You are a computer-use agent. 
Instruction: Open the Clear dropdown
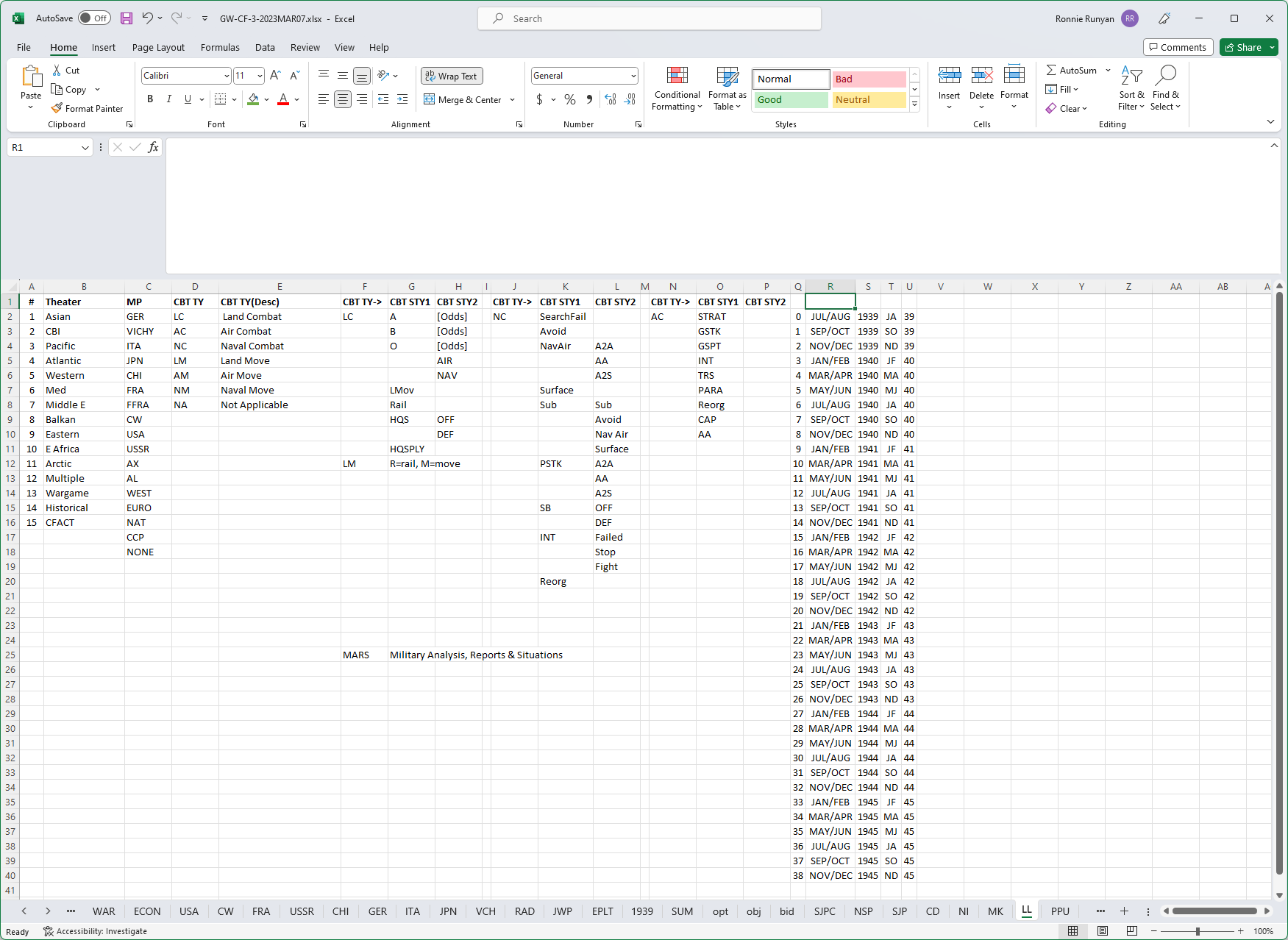1067,109
